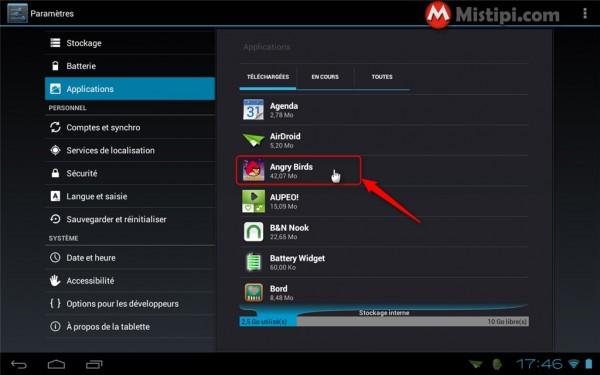Tap the Wi-Fi status icon
The width and height of the screenshot is (600, 375).
point(574,363)
